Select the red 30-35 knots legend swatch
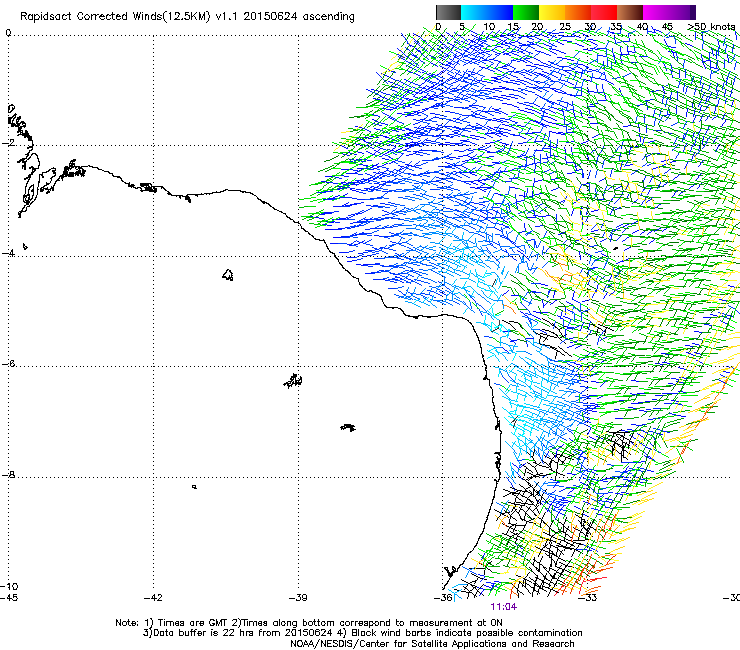740x650 pixels. 604,12
